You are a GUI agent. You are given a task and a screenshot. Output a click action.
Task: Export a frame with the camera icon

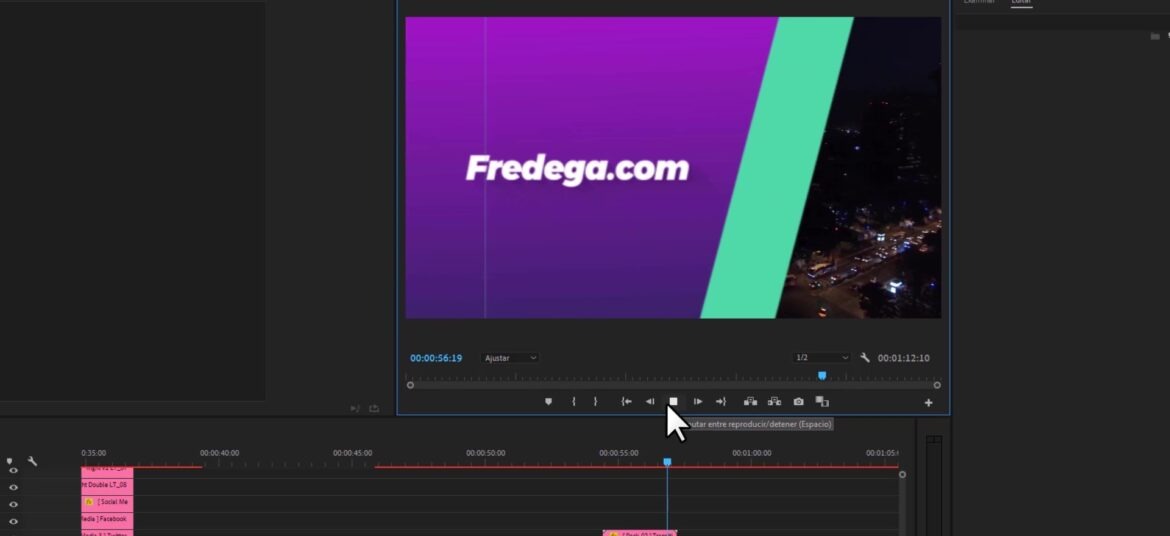pyautogui.click(x=798, y=402)
